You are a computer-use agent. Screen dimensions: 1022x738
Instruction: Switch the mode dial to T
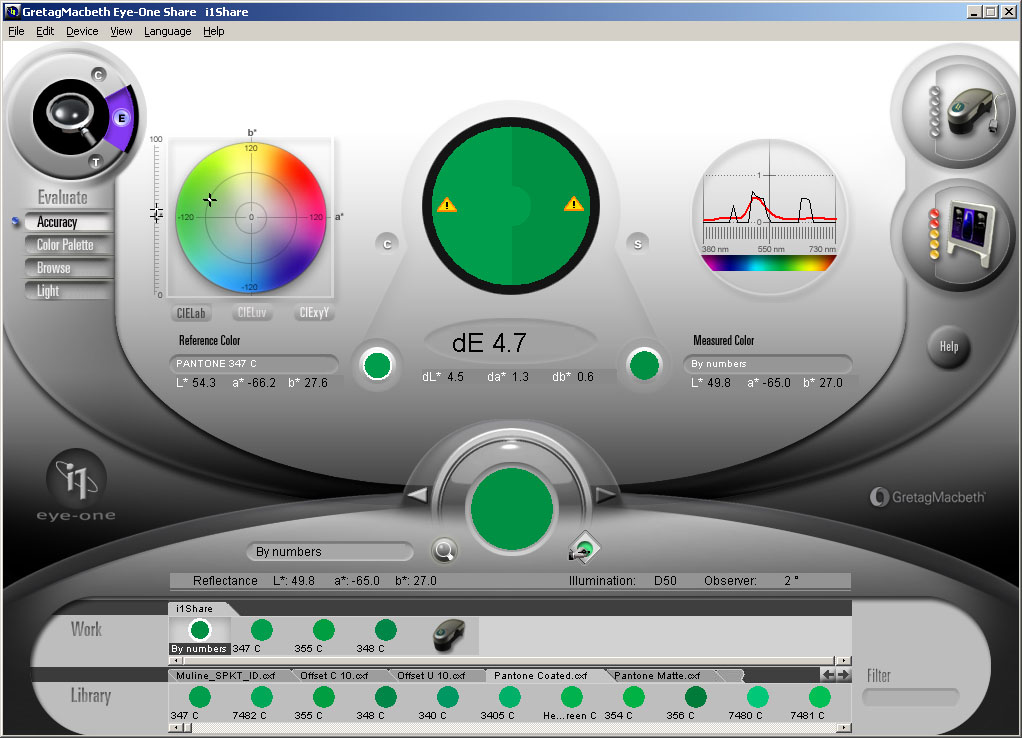pyautogui.click(x=96, y=162)
